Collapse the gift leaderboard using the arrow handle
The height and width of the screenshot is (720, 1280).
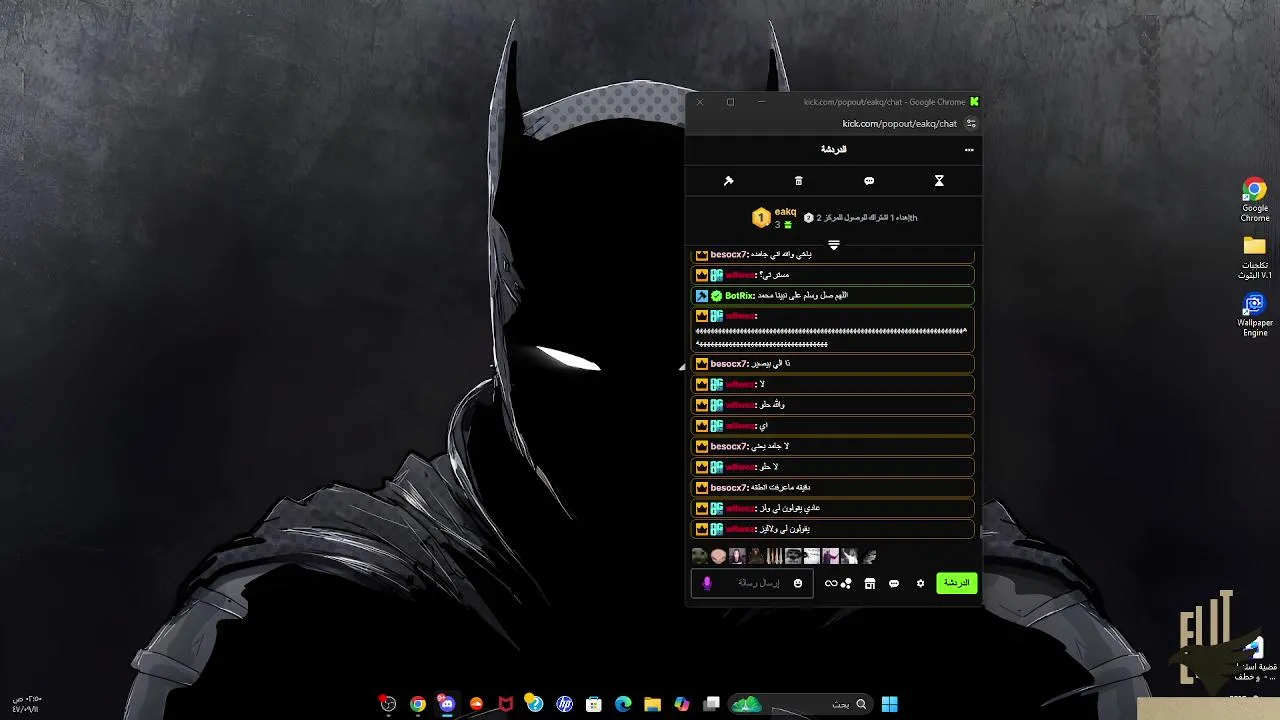click(833, 245)
